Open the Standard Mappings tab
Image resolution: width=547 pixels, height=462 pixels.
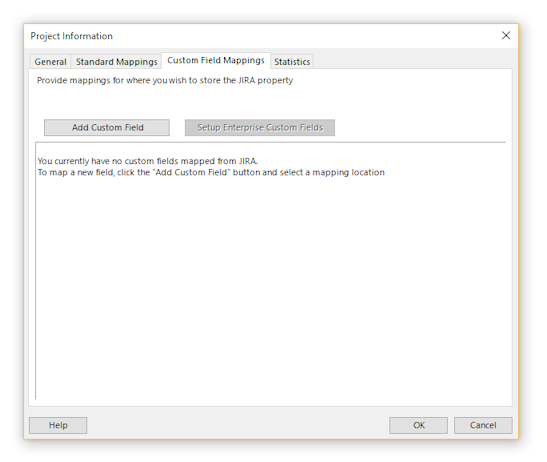tap(117, 62)
